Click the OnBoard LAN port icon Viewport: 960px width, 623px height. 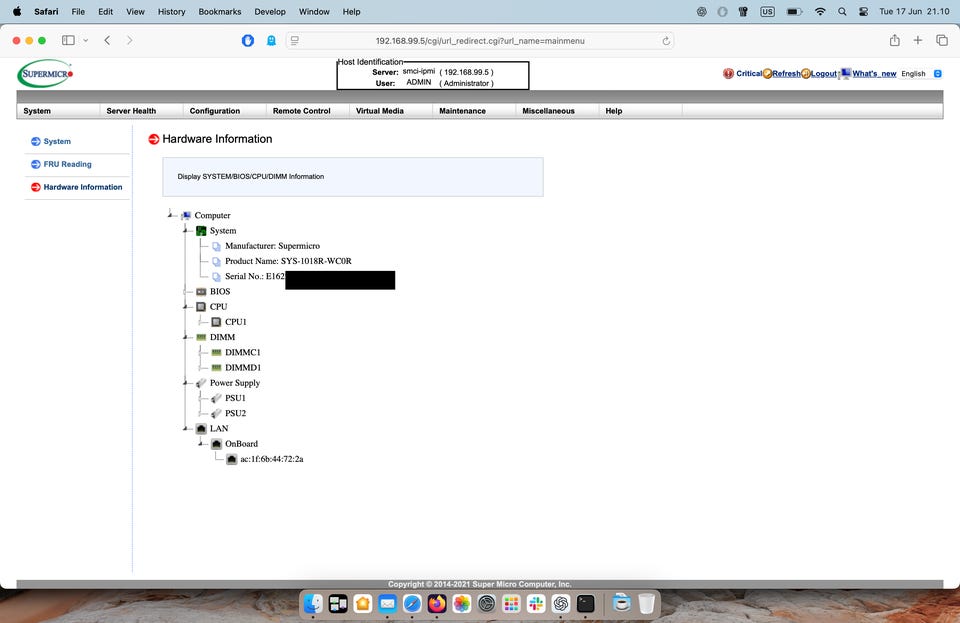coord(216,444)
